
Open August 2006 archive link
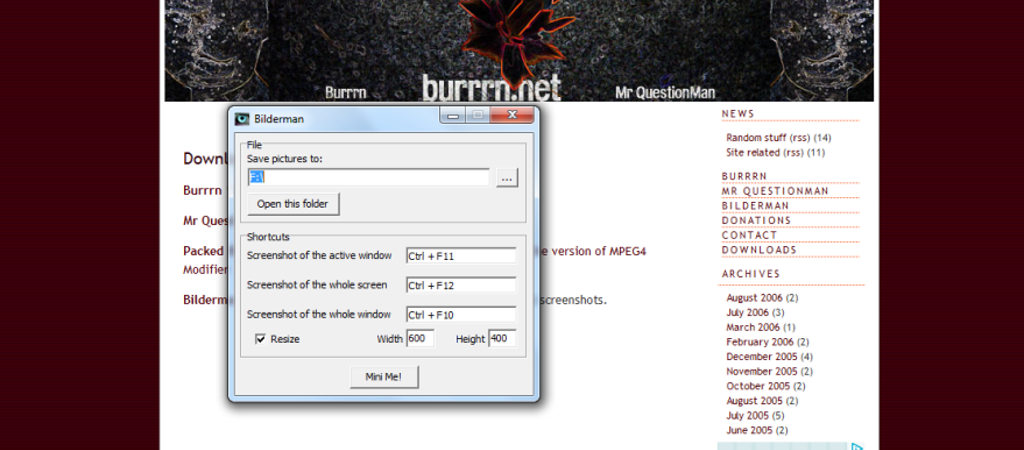coord(754,298)
